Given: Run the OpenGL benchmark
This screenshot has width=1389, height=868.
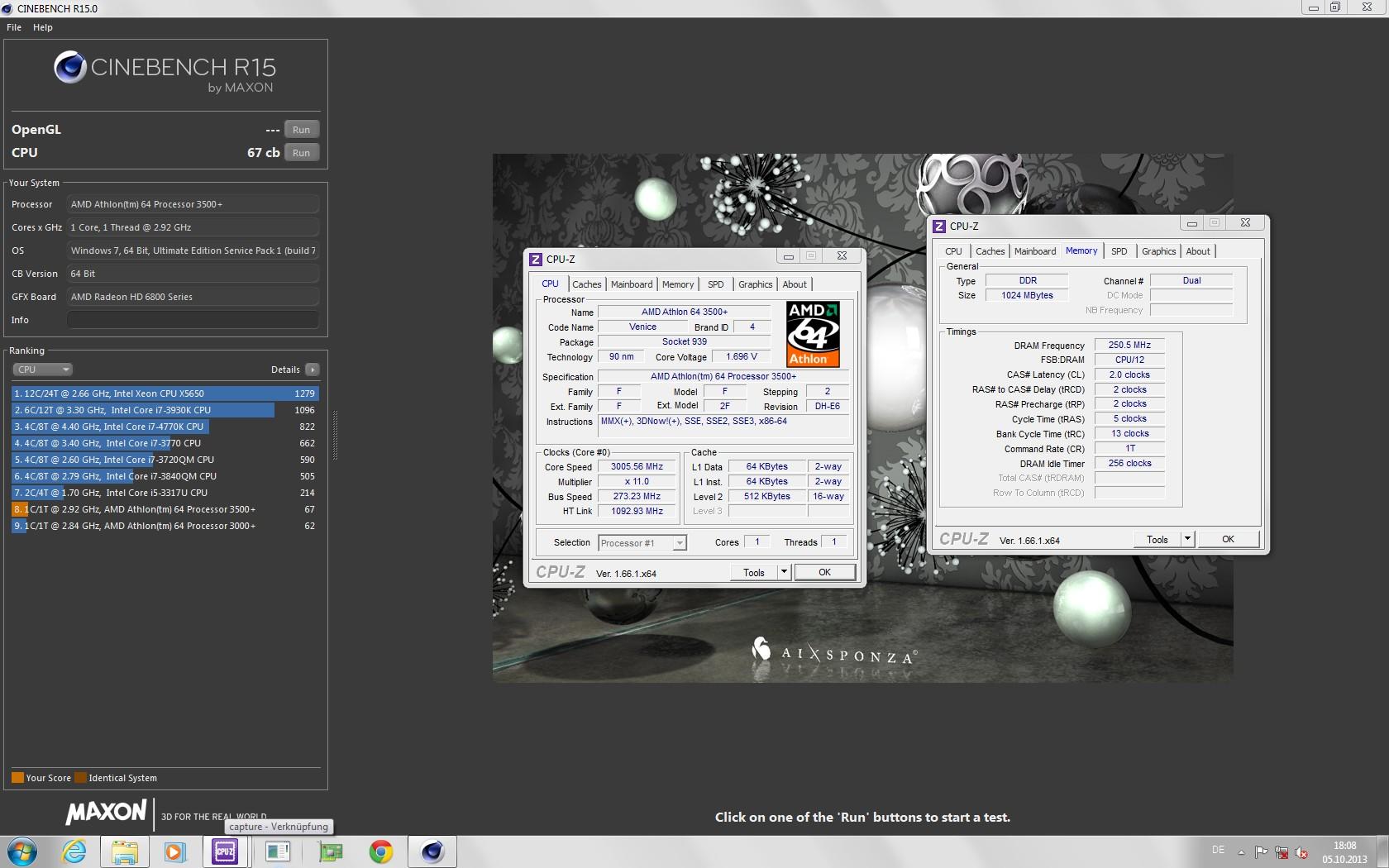Looking at the screenshot, I should [302, 130].
